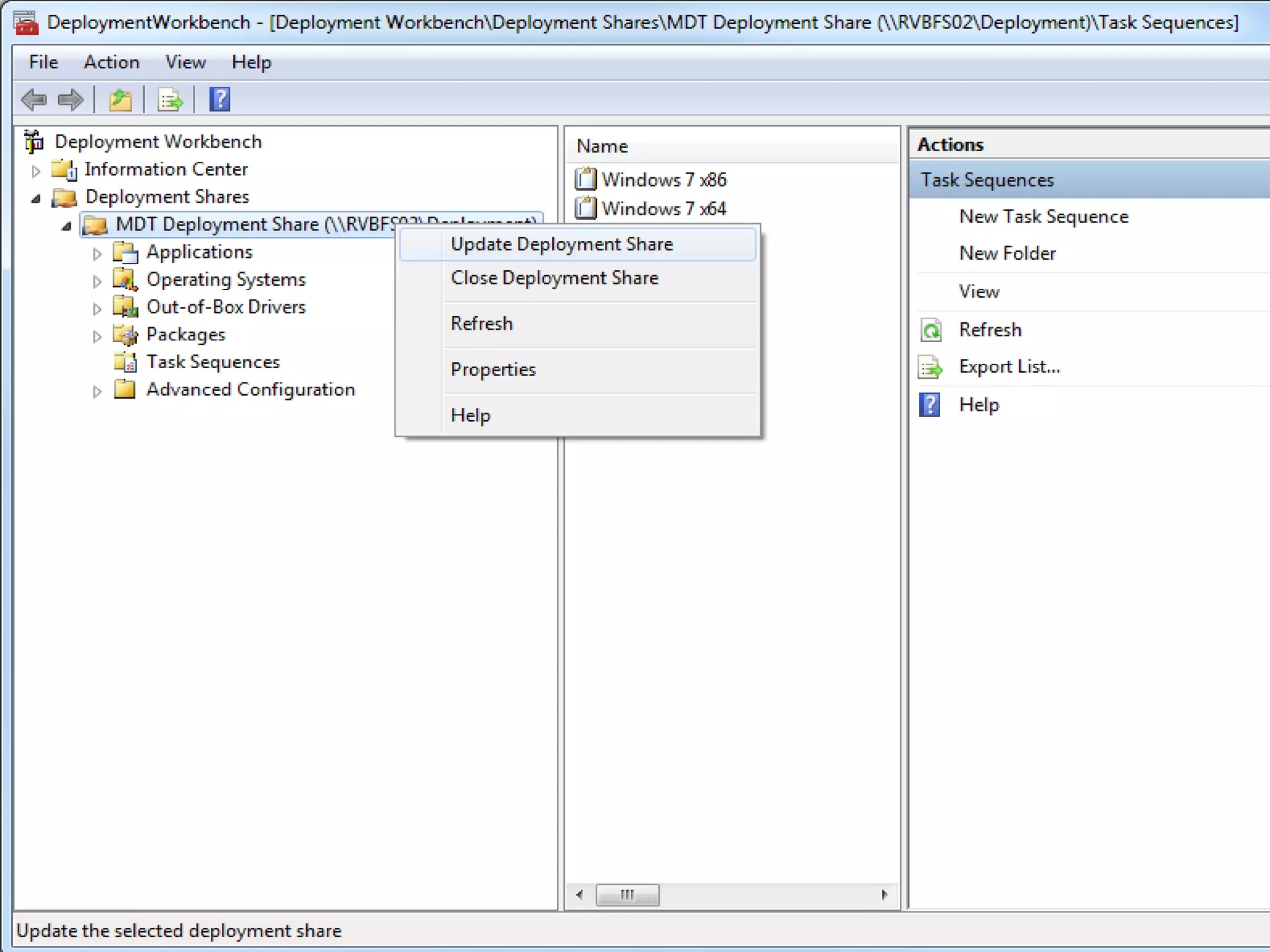Open the File menu

(43, 63)
